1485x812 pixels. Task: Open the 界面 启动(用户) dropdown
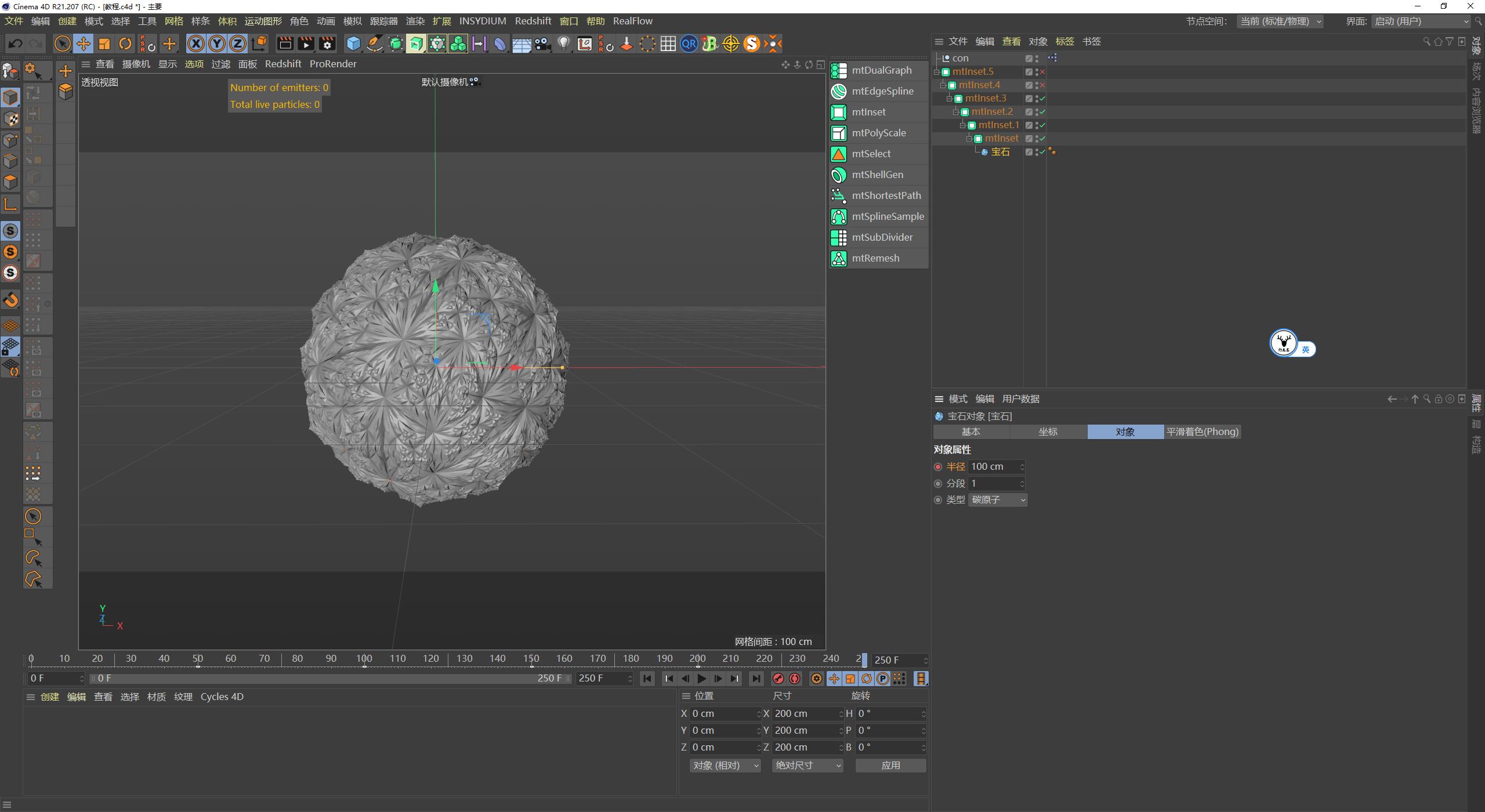[x=1421, y=21]
